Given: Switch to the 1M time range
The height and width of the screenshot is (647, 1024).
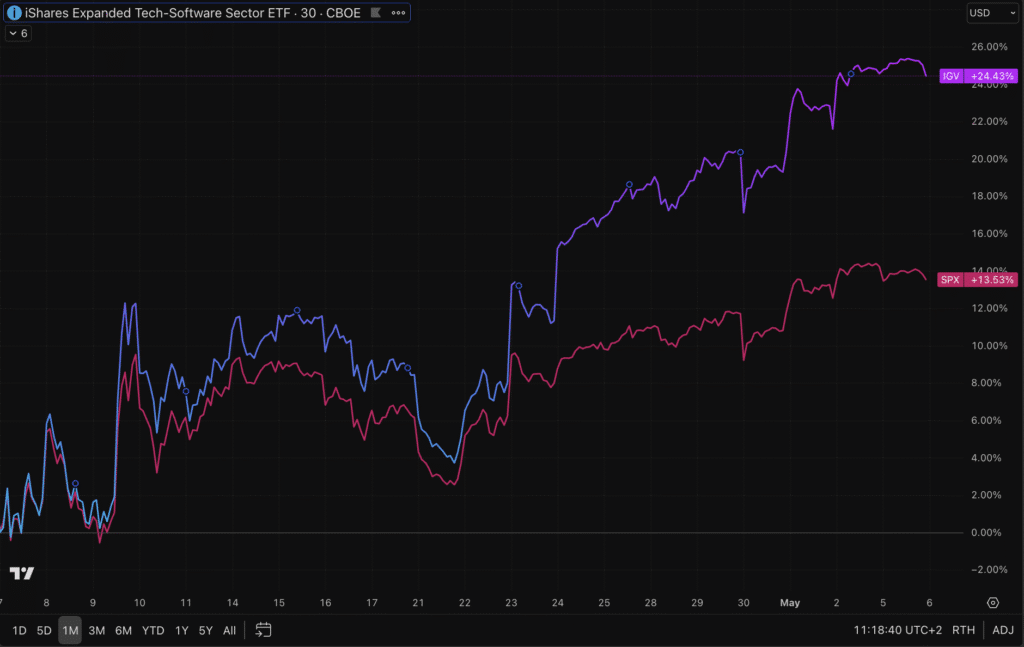Looking at the screenshot, I should [x=70, y=630].
